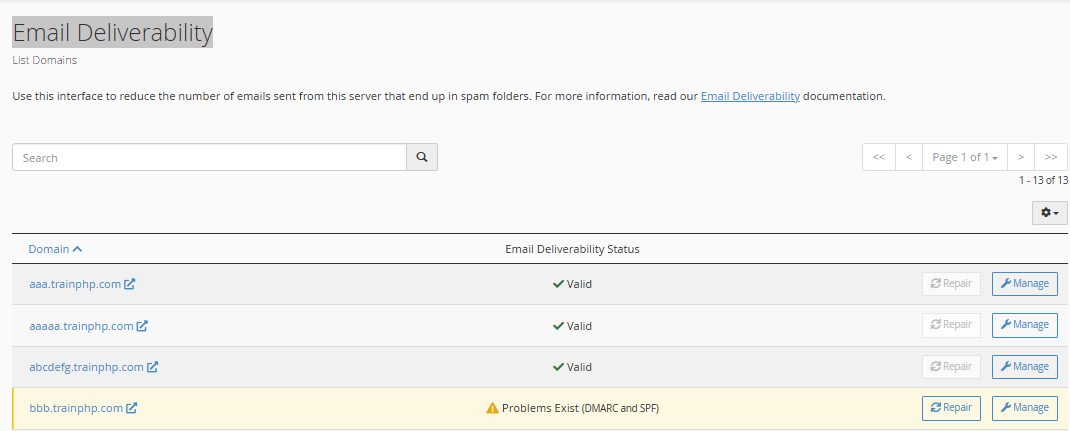Screen dimensions: 1070x431
Task: Click the warning icon for bbb.trainphp.com
Action: coord(492,408)
